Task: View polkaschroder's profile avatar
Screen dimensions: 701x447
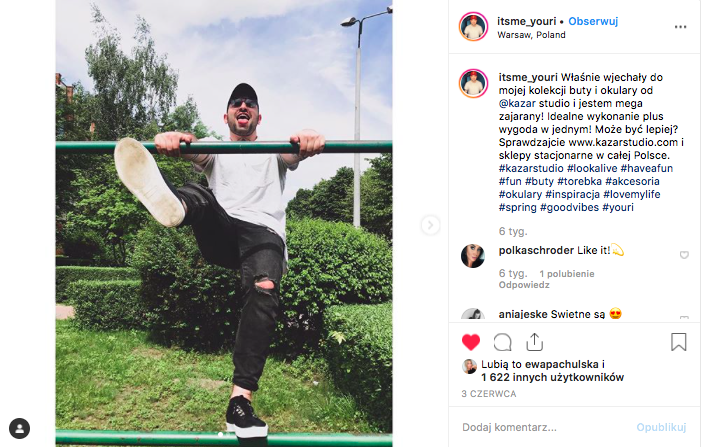Action: click(x=473, y=256)
